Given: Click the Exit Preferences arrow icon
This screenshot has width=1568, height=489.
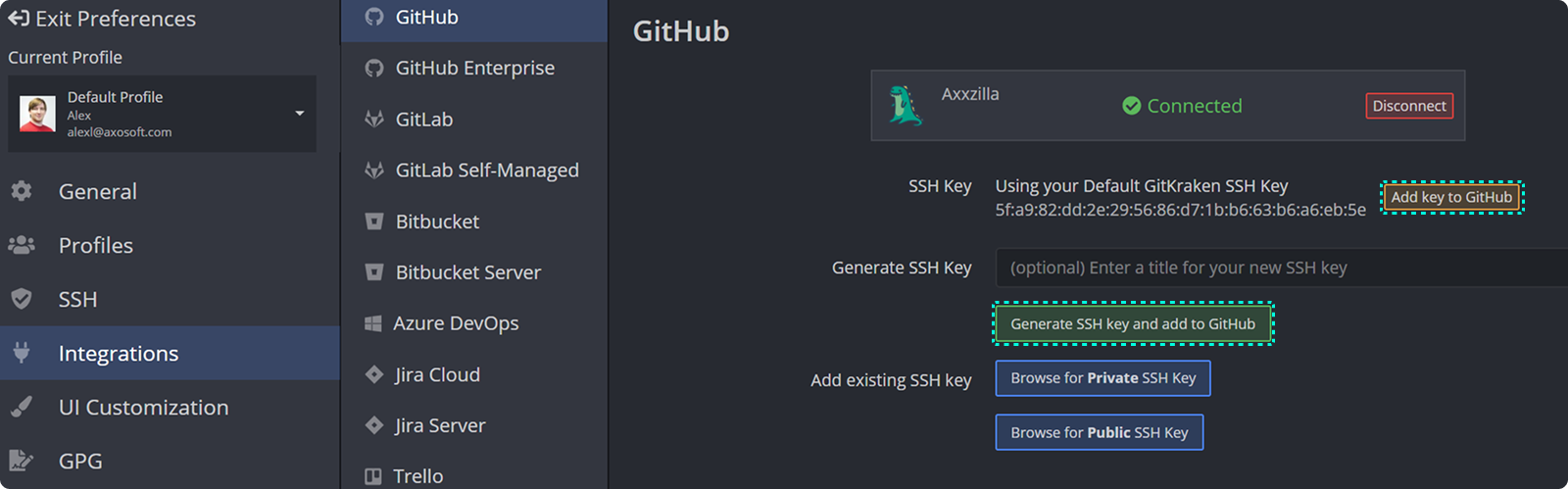Looking at the screenshot, I should [x=18, y=18].
